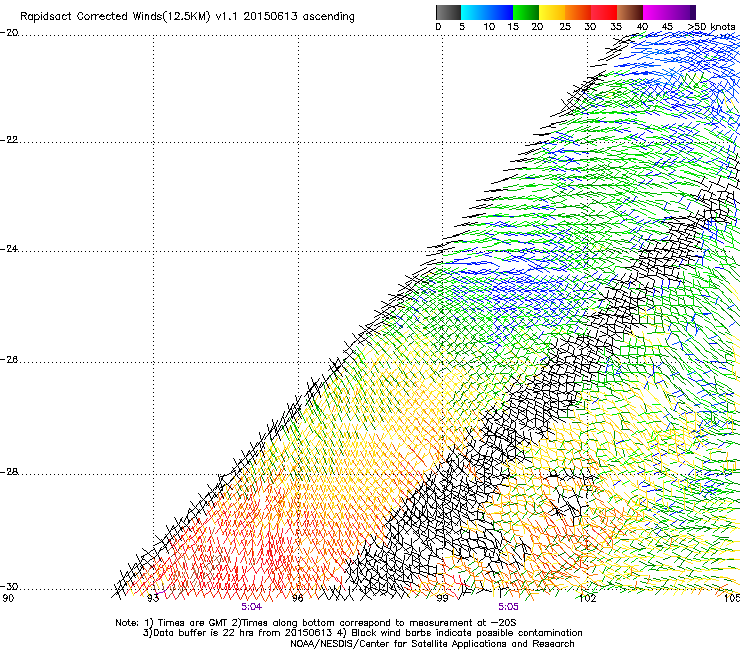Click the '-24' latitude axis label
This screenshot has width=740, height=650.
point(9,248)
